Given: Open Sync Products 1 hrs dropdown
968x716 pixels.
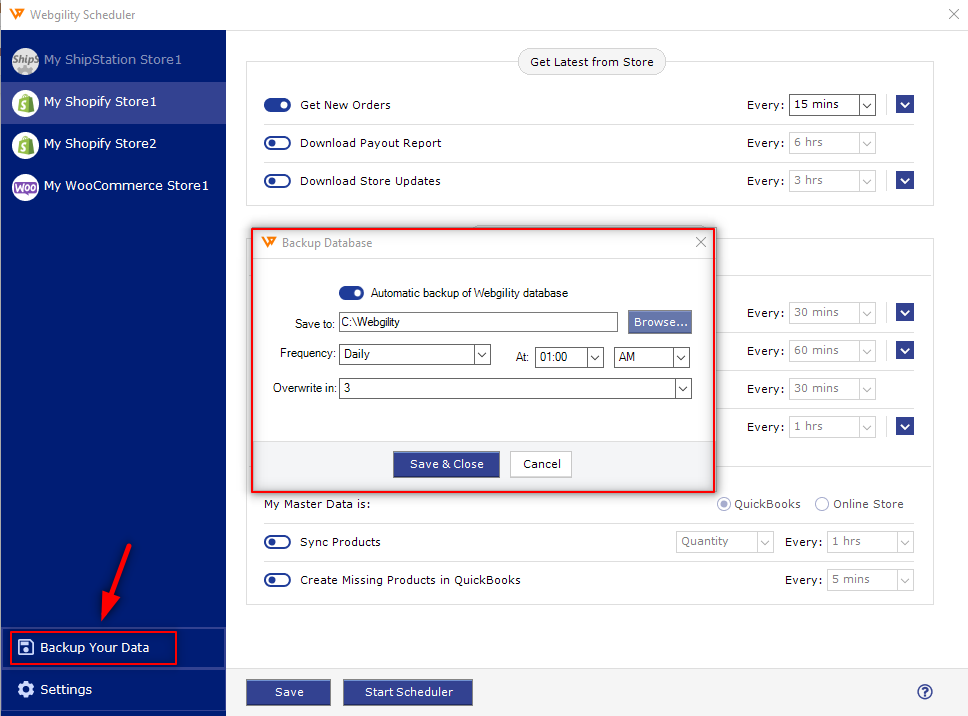Looking at the screenshot, I should coord(870,542).
